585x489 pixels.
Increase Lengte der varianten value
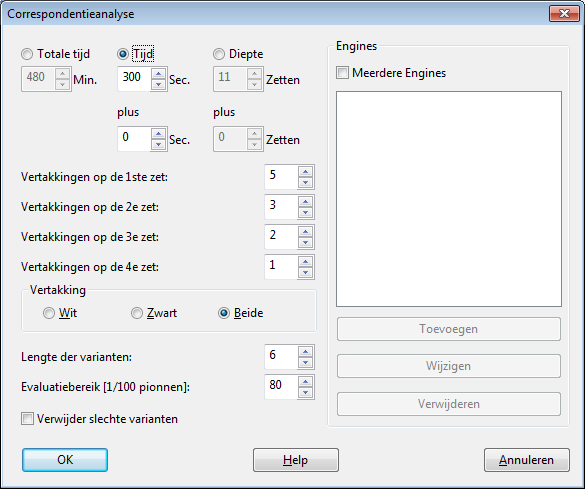(306, 351)
